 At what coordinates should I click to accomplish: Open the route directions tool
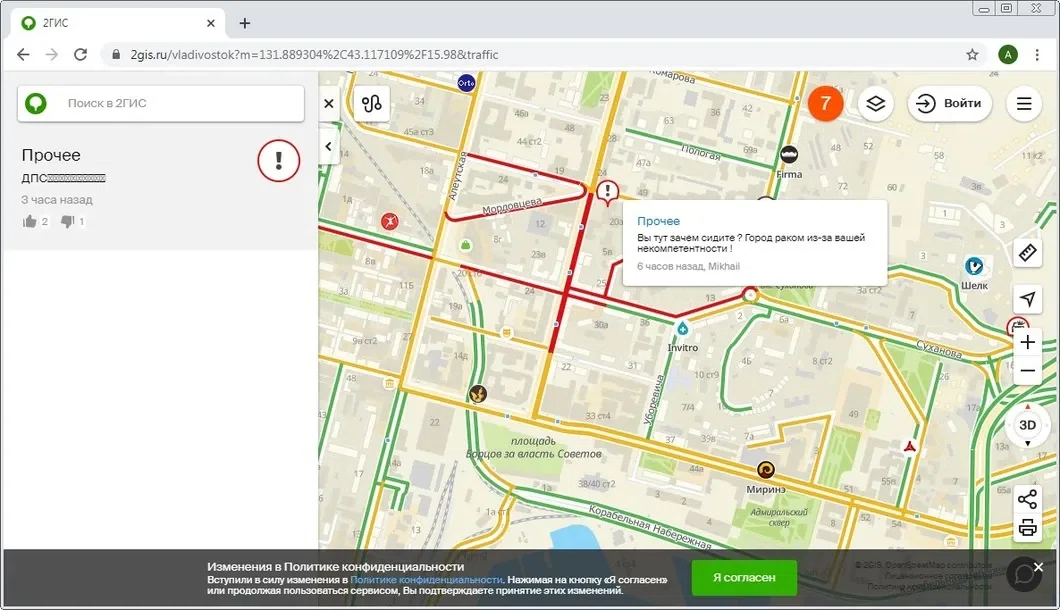click(x=372, y=103)
